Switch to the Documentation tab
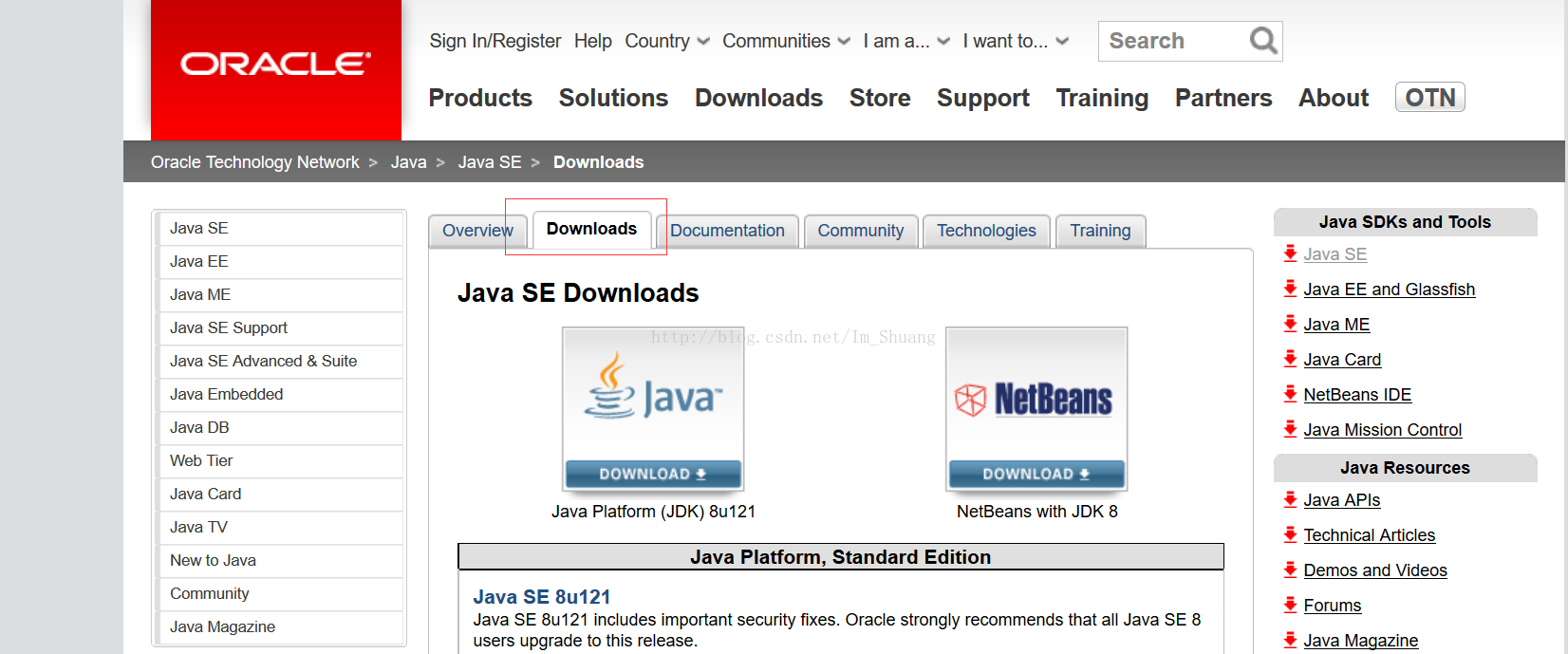The width and height of the screenshot is (1568, 654). click(727, 231)
